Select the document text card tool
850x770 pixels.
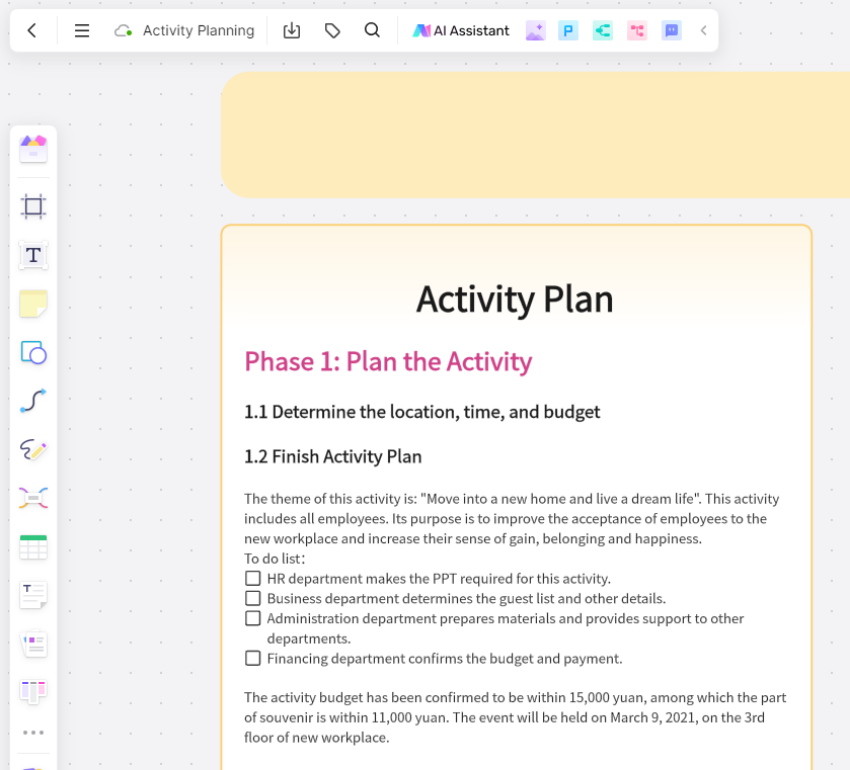coord(34,595)
